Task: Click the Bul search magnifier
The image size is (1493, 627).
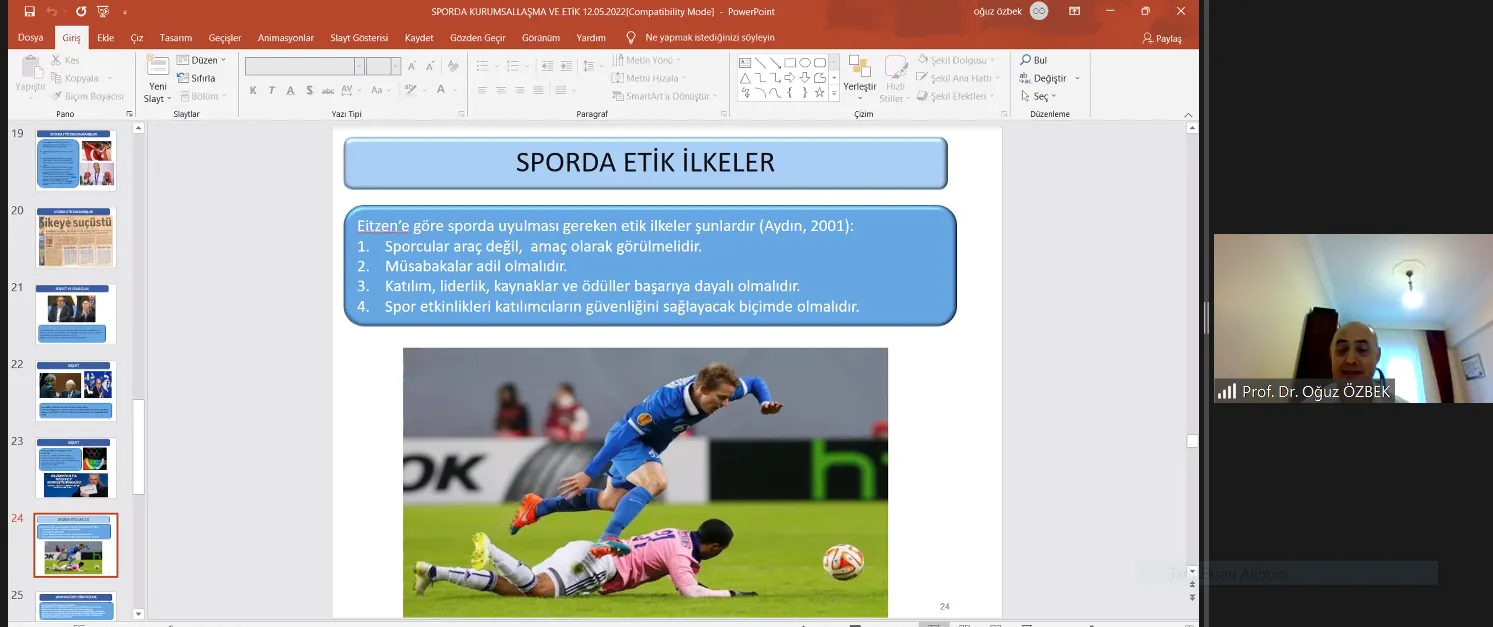Action: [1026, 60]
